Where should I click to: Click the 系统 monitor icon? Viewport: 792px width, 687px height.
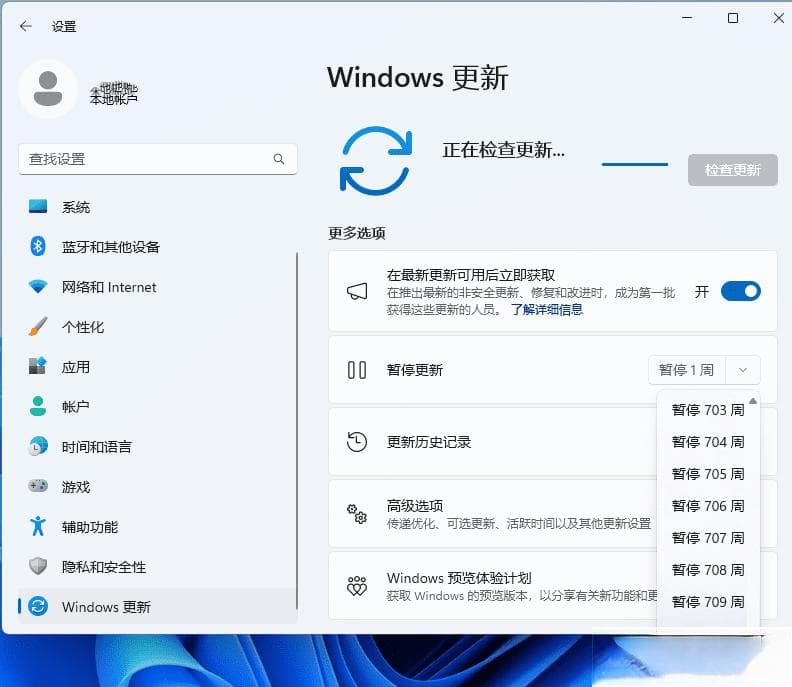click(x=38, y=207)
